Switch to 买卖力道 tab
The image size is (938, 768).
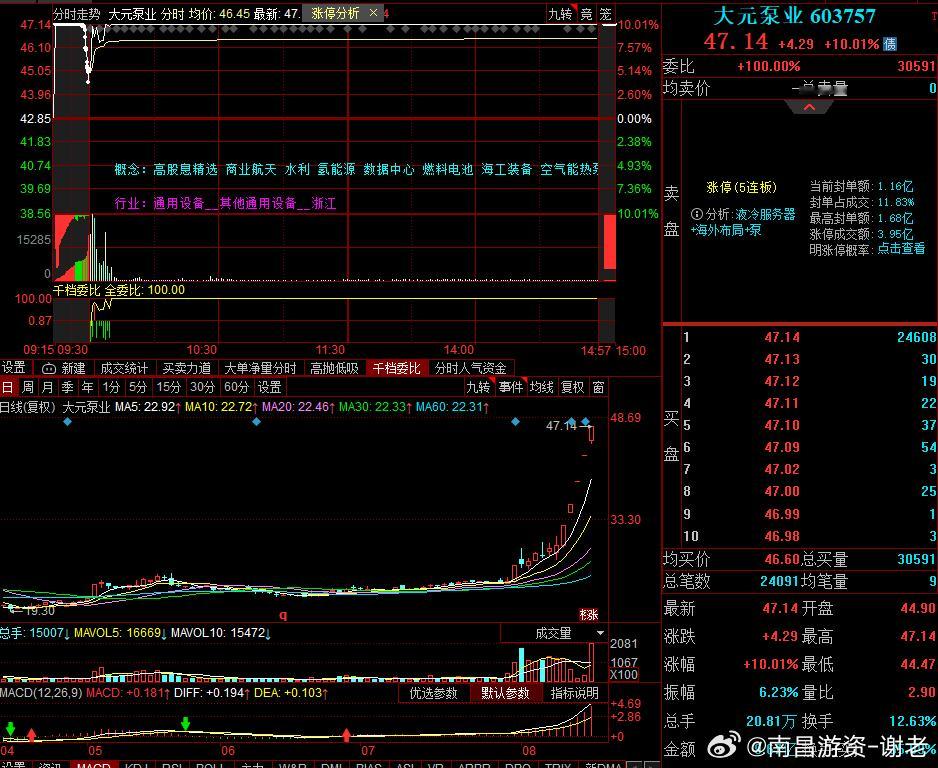point(187,368)
